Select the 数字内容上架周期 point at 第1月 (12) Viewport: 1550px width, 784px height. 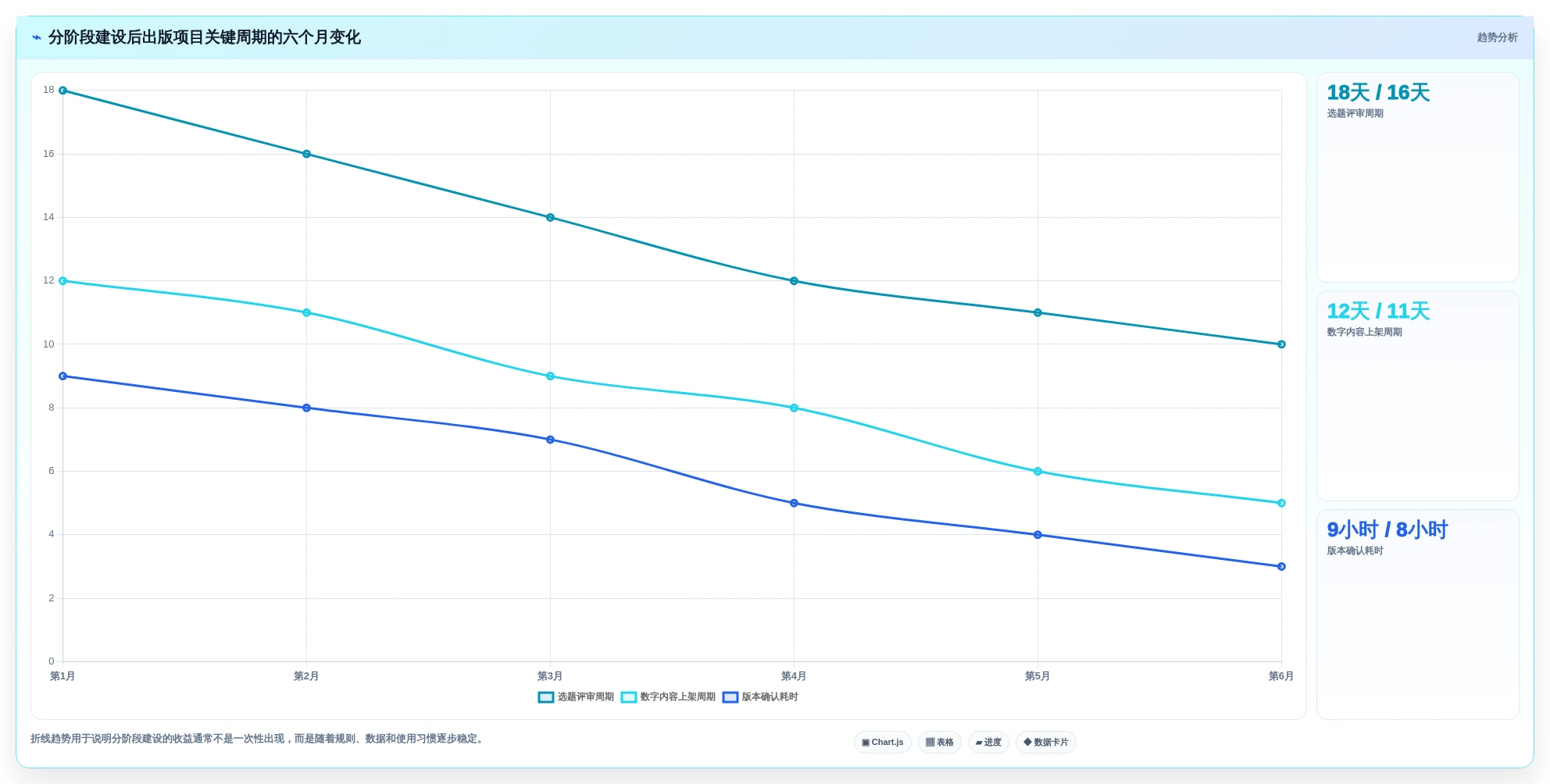pyautogui.click(x=63, y=281)
